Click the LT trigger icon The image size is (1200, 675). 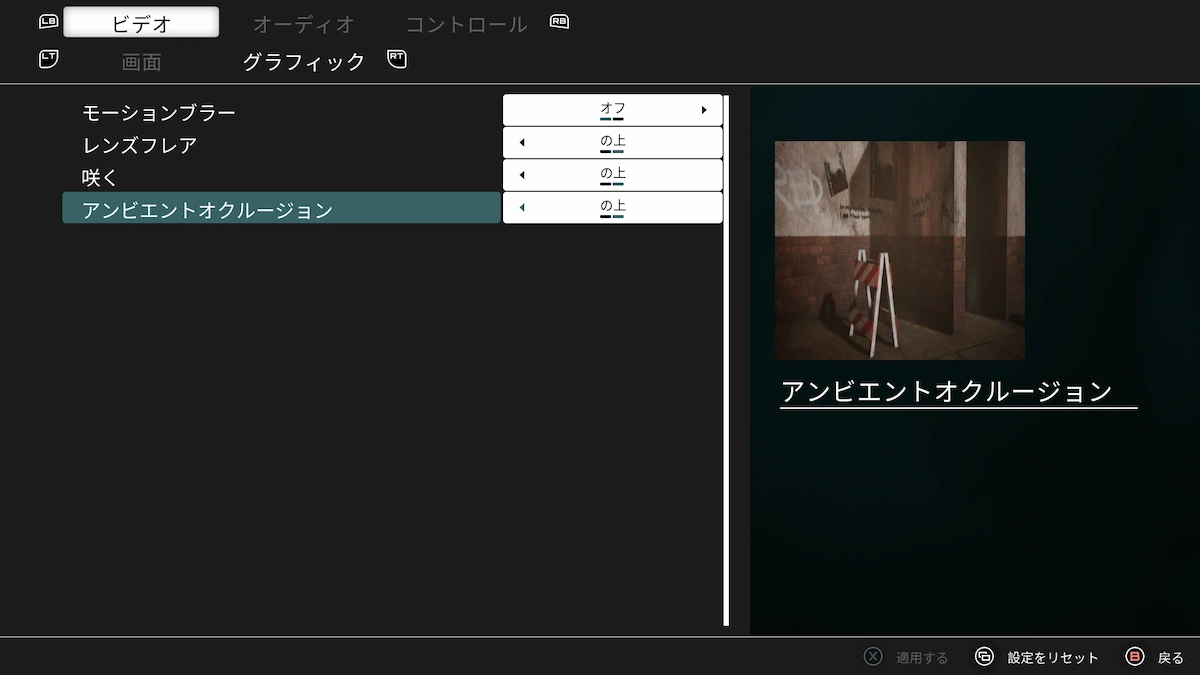coord(49,59)
